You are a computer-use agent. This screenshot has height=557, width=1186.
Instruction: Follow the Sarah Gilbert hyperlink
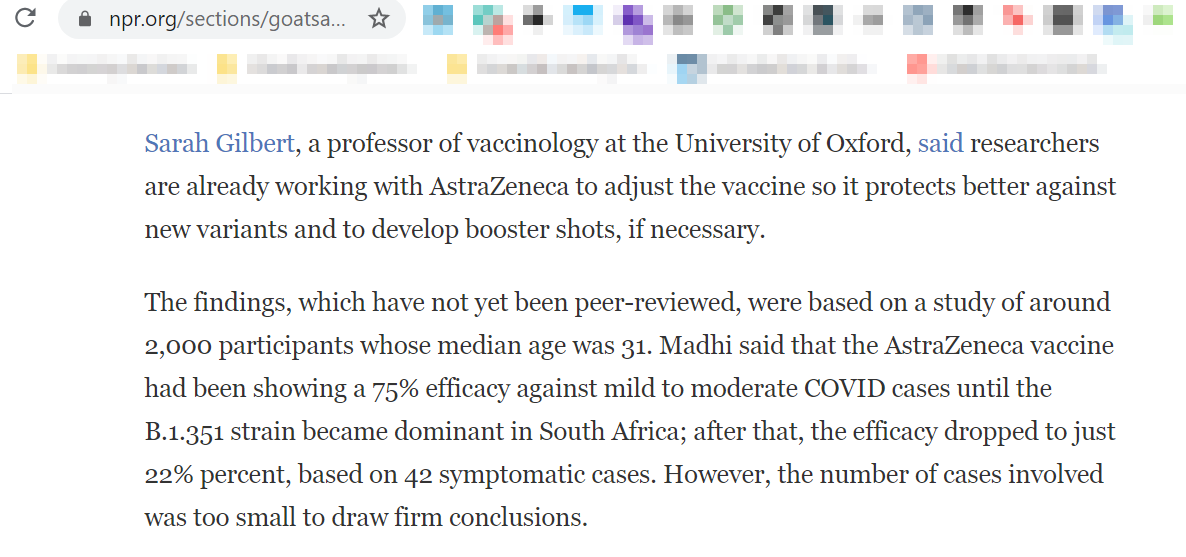219,143
